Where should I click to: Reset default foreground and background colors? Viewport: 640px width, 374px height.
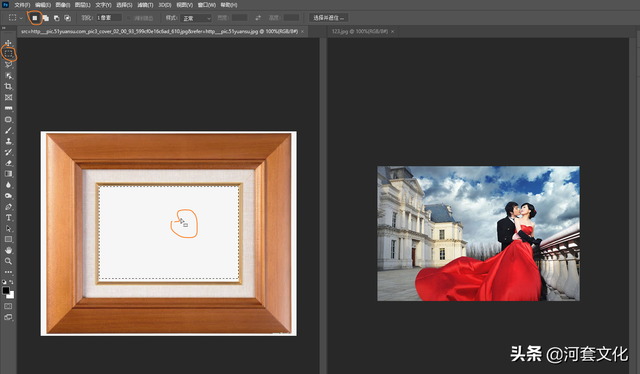pos(4,282)
